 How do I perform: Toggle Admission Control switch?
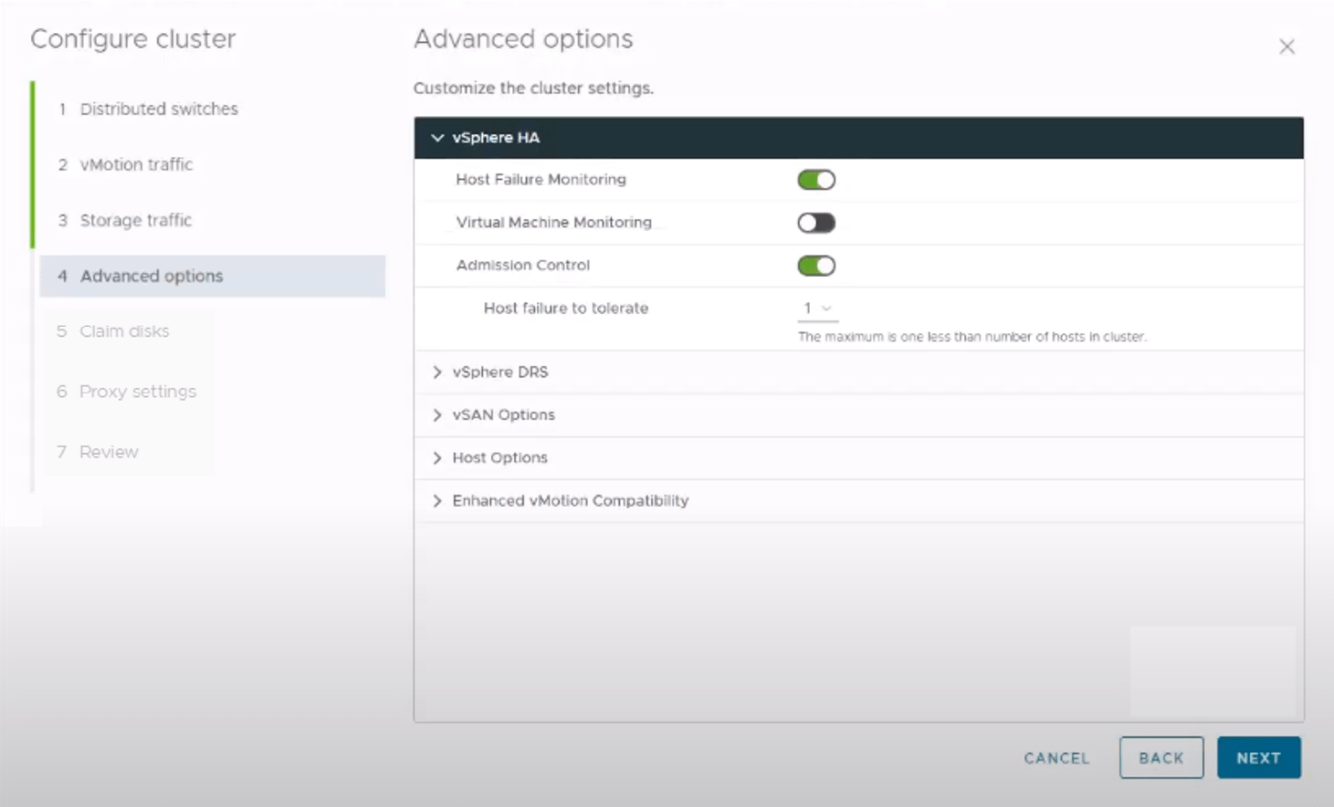[x=816, y=266]
